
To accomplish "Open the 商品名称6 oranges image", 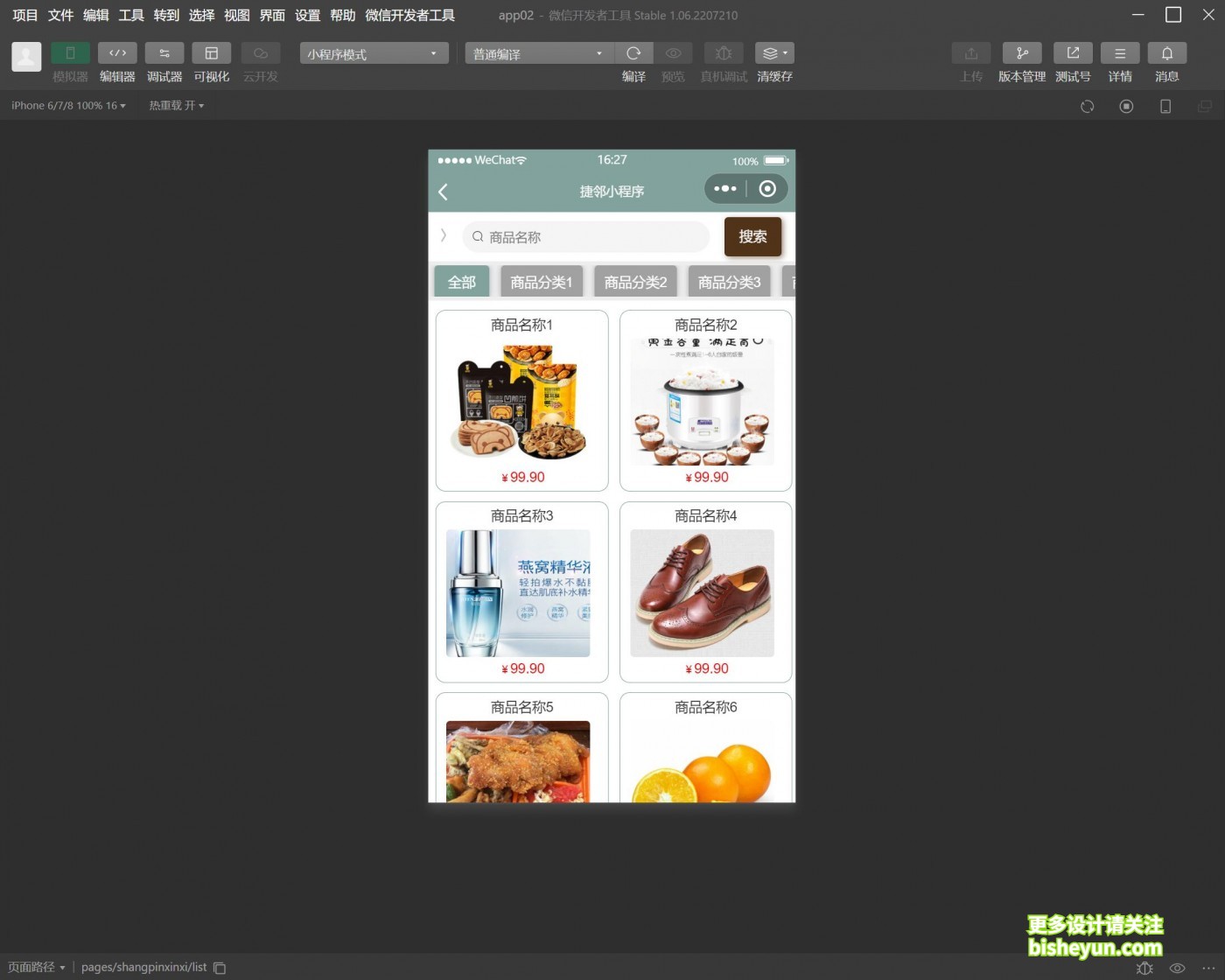I will click(702, 761).
